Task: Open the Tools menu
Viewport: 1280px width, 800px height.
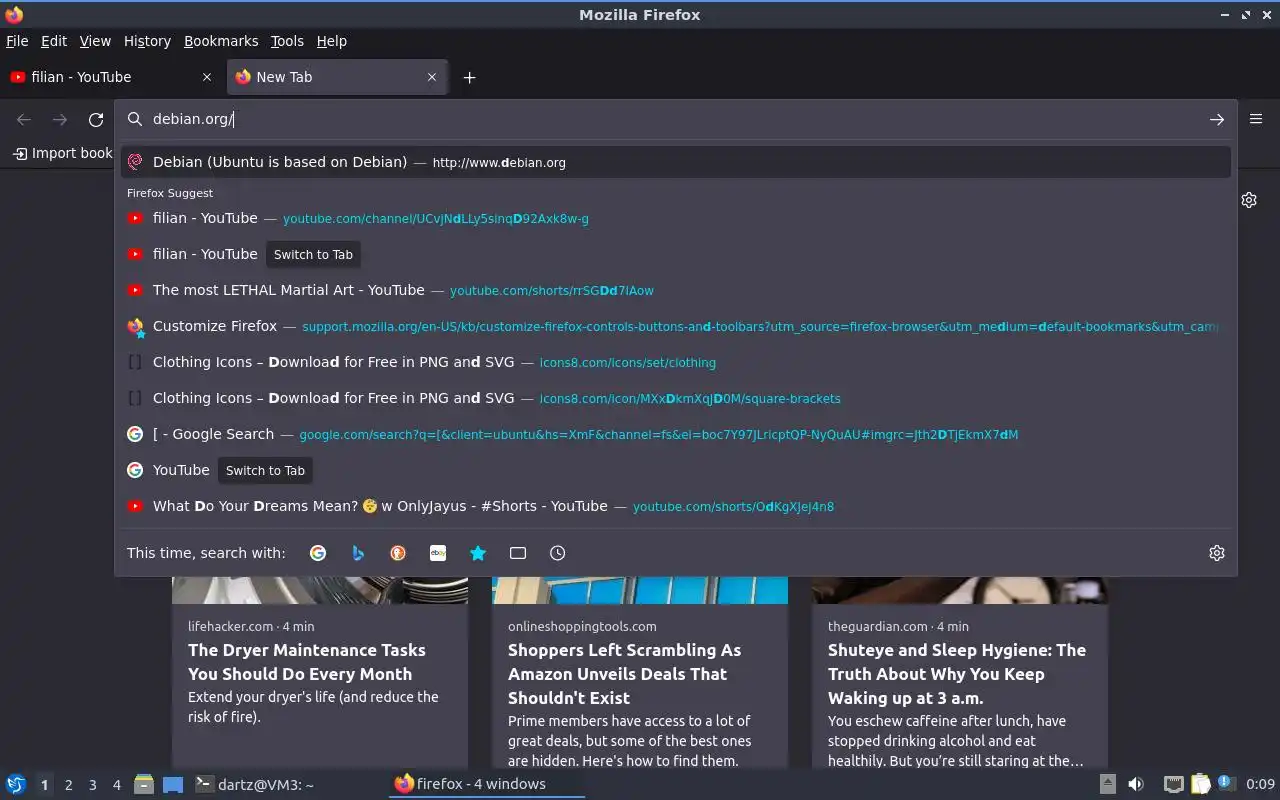Action: tap(287, 41)
